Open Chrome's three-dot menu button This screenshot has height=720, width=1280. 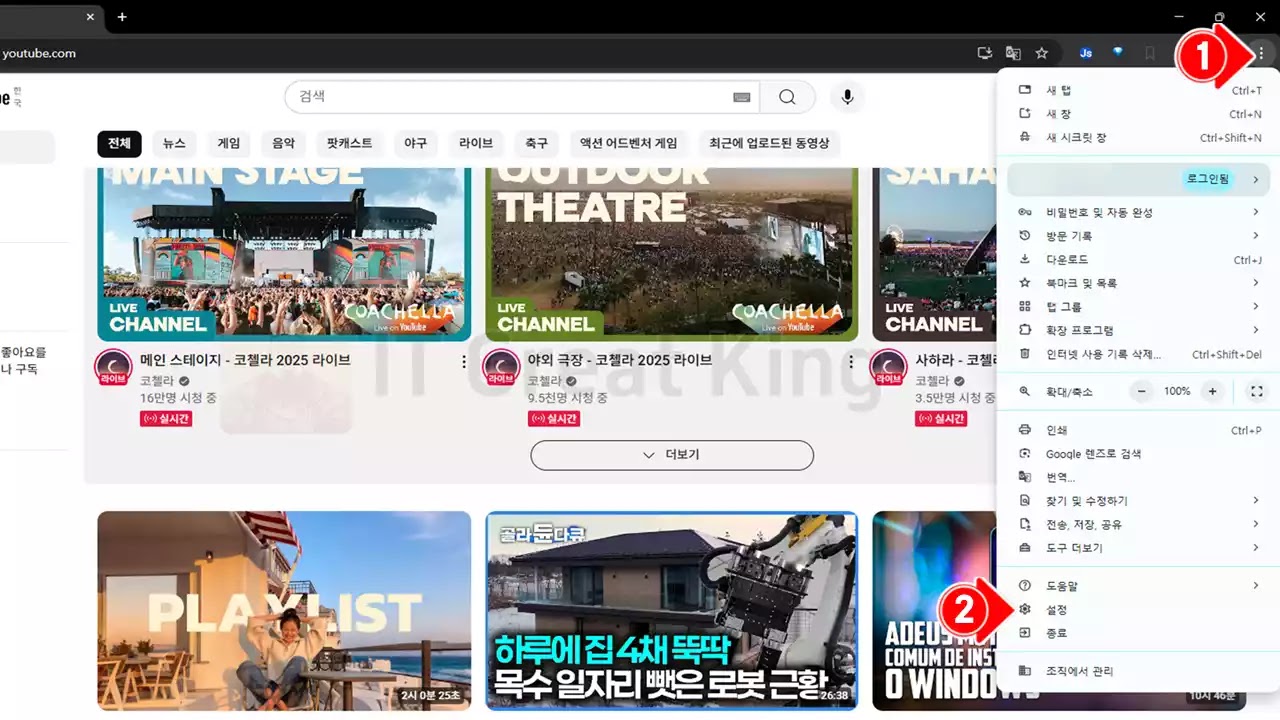coord(1261,53)
